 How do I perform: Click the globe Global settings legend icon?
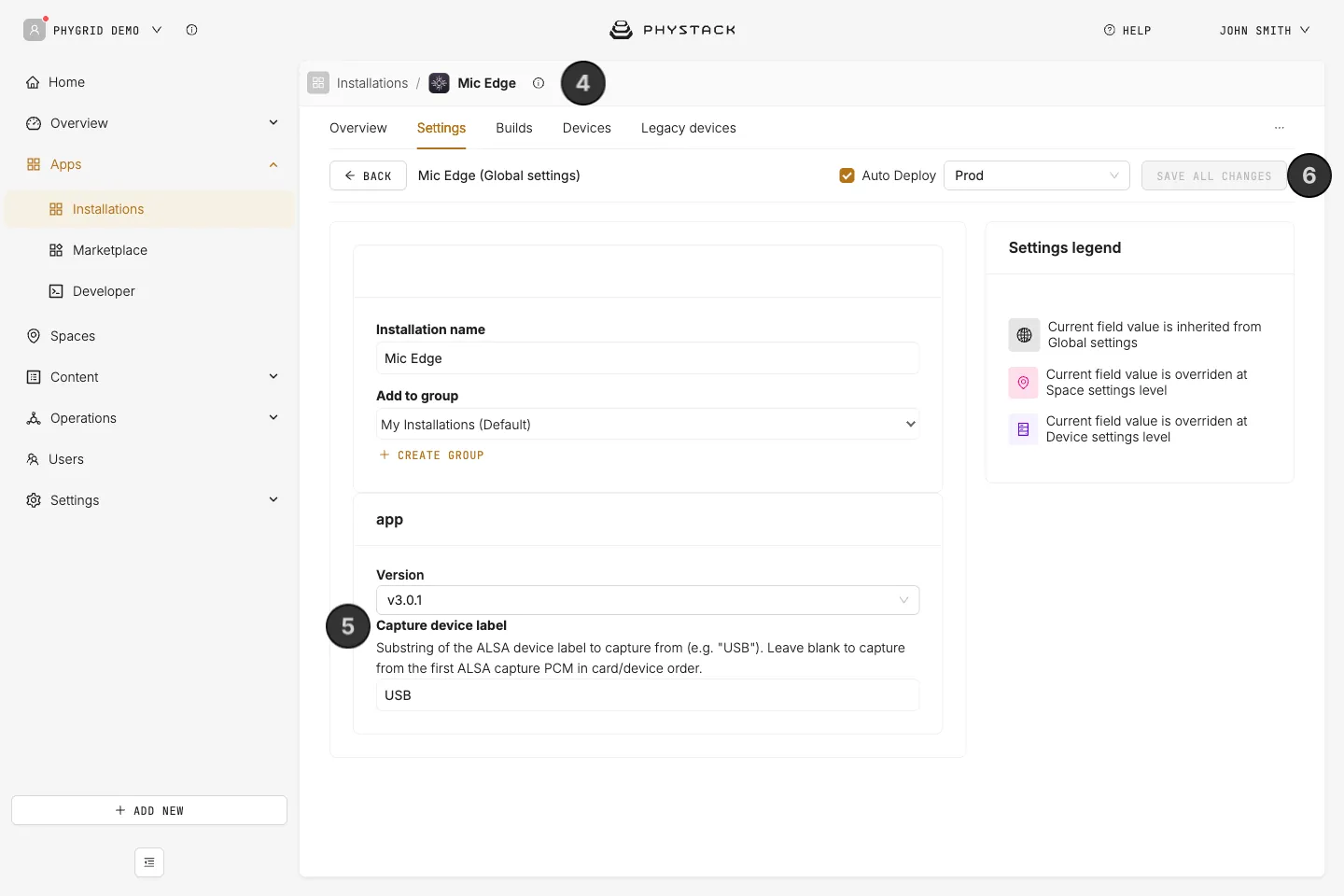[x=1024, y=335]
